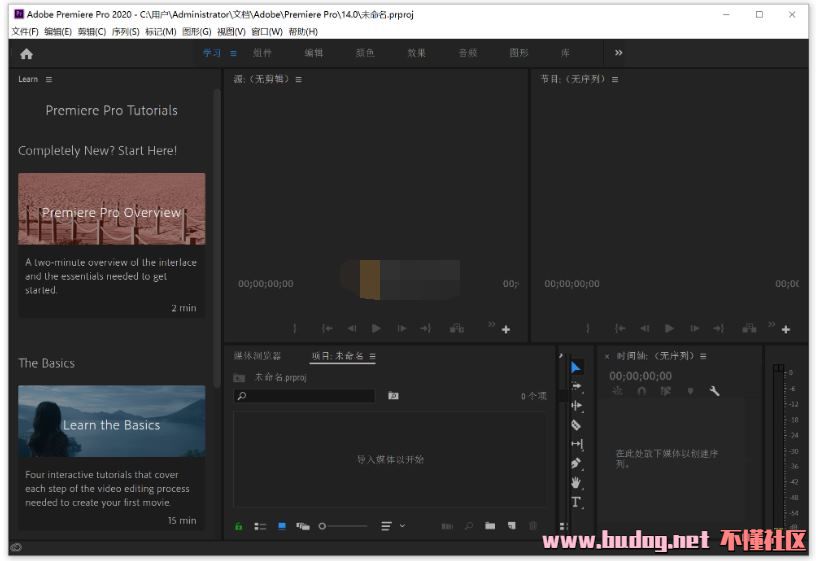The image size is (816, 561).
Task: Switch to the 编辑 workspace tab
Action: click(314, 53)
